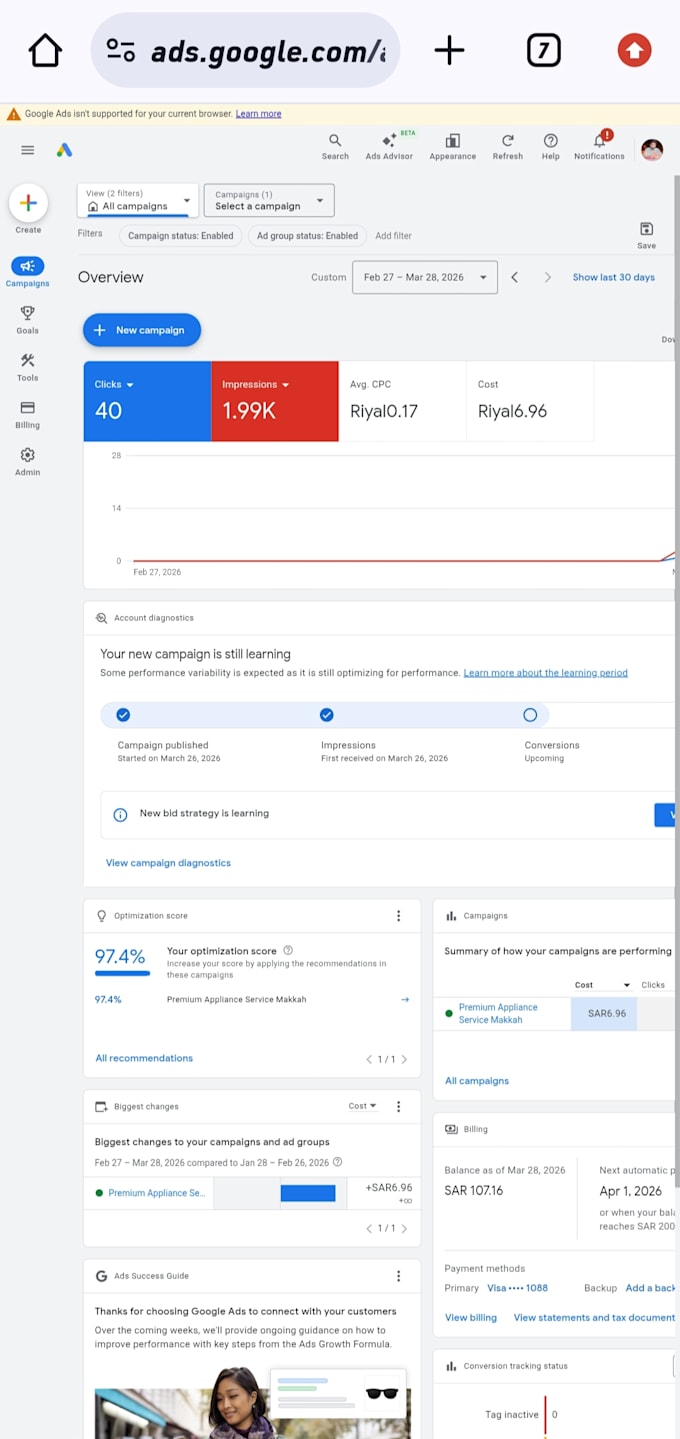Open Notifications bell
The height and width of the screenshot is (1439, 680).
[599, 147]
